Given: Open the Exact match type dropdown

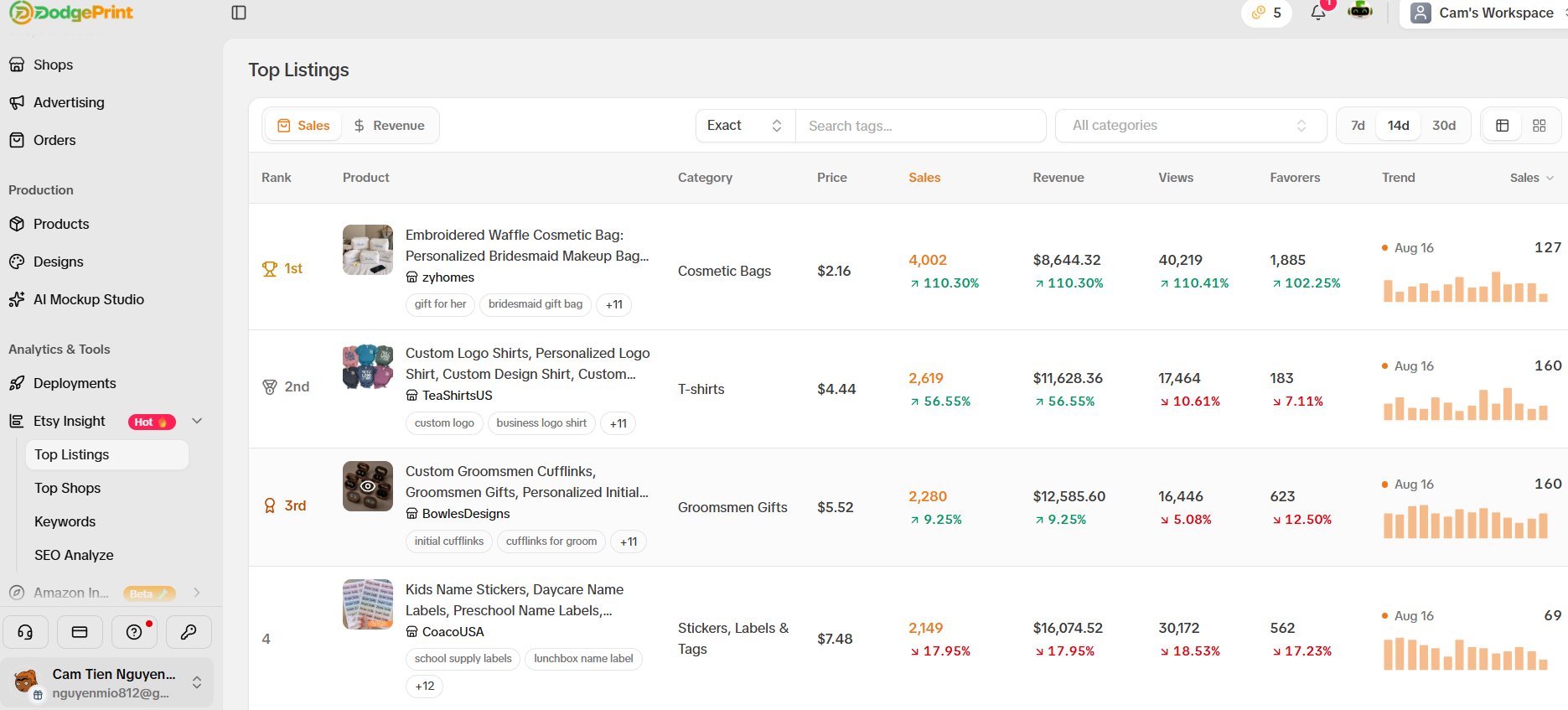Looking at the screenshot, I should click(x=745, y=126).
